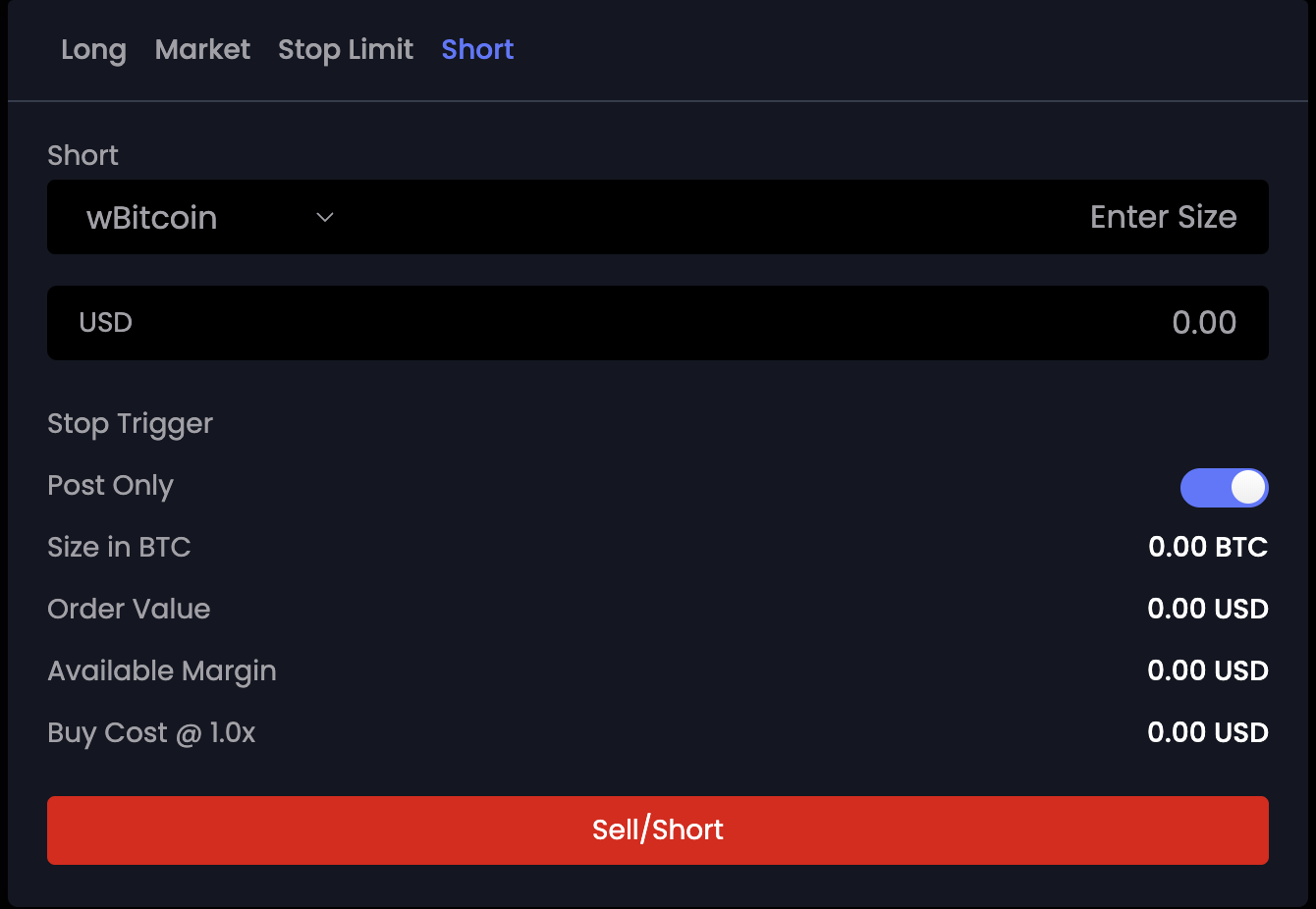Click the chevron arrow beside wBitcoin
The width and height of the screenshot is (1316, 909).
pos(325,217)
